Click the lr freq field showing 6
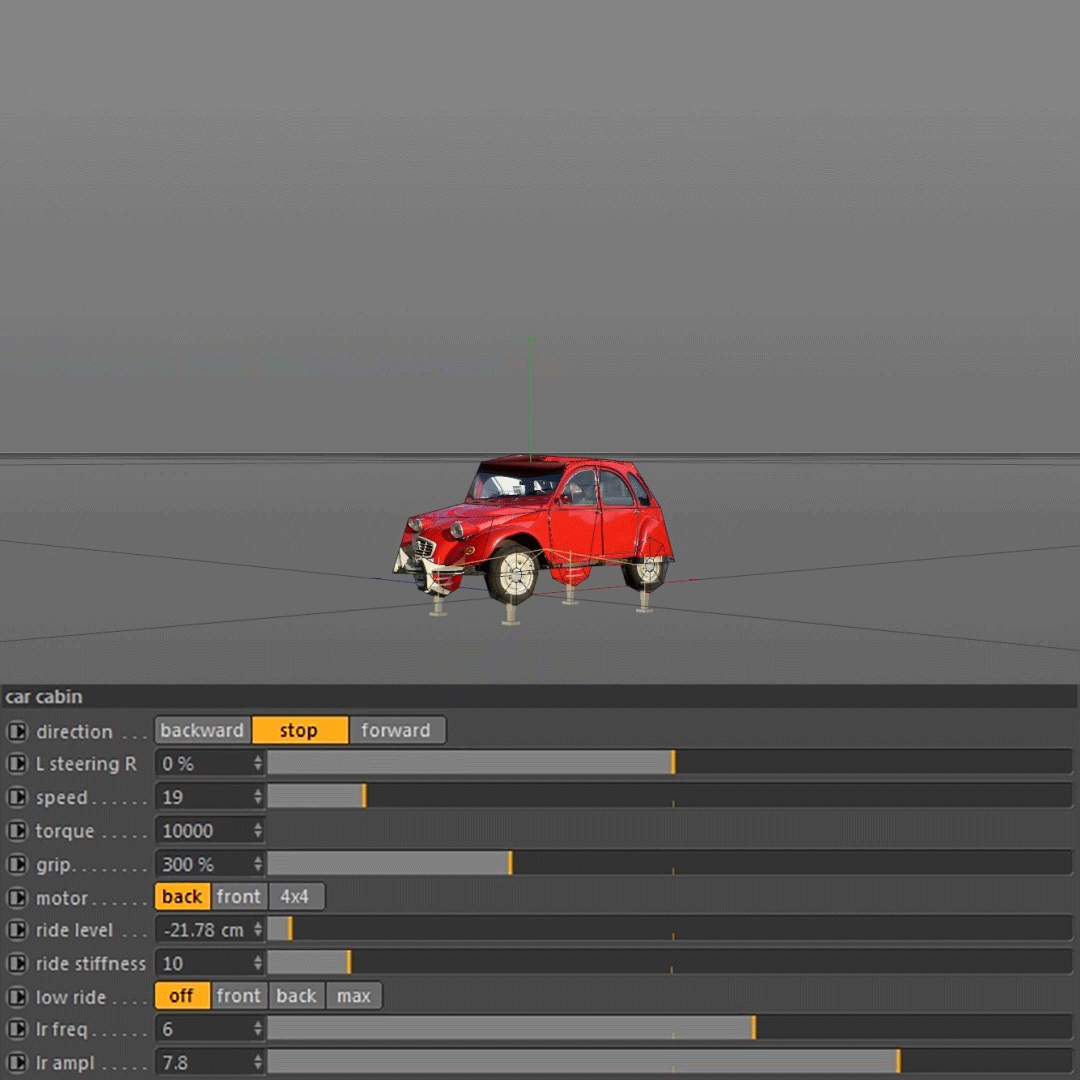The image size is (1080, 1080). (210, 1028)
